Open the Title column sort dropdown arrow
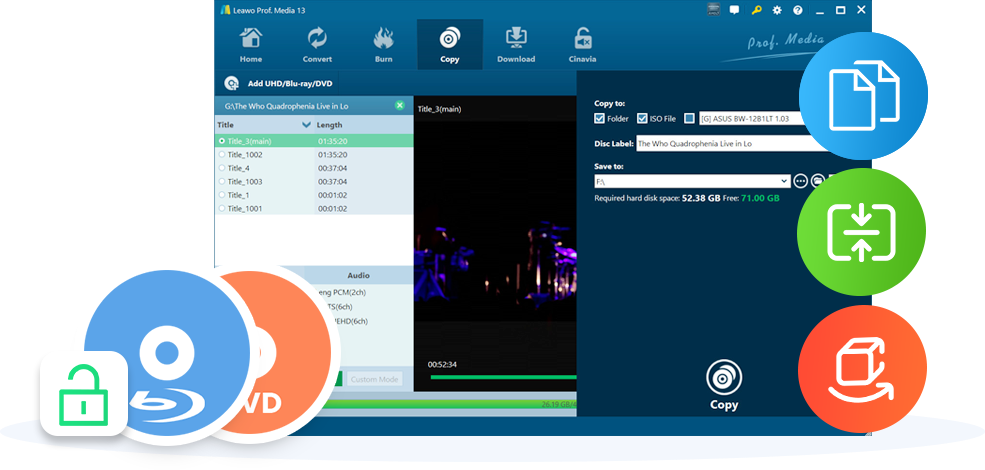 [307, 125]
